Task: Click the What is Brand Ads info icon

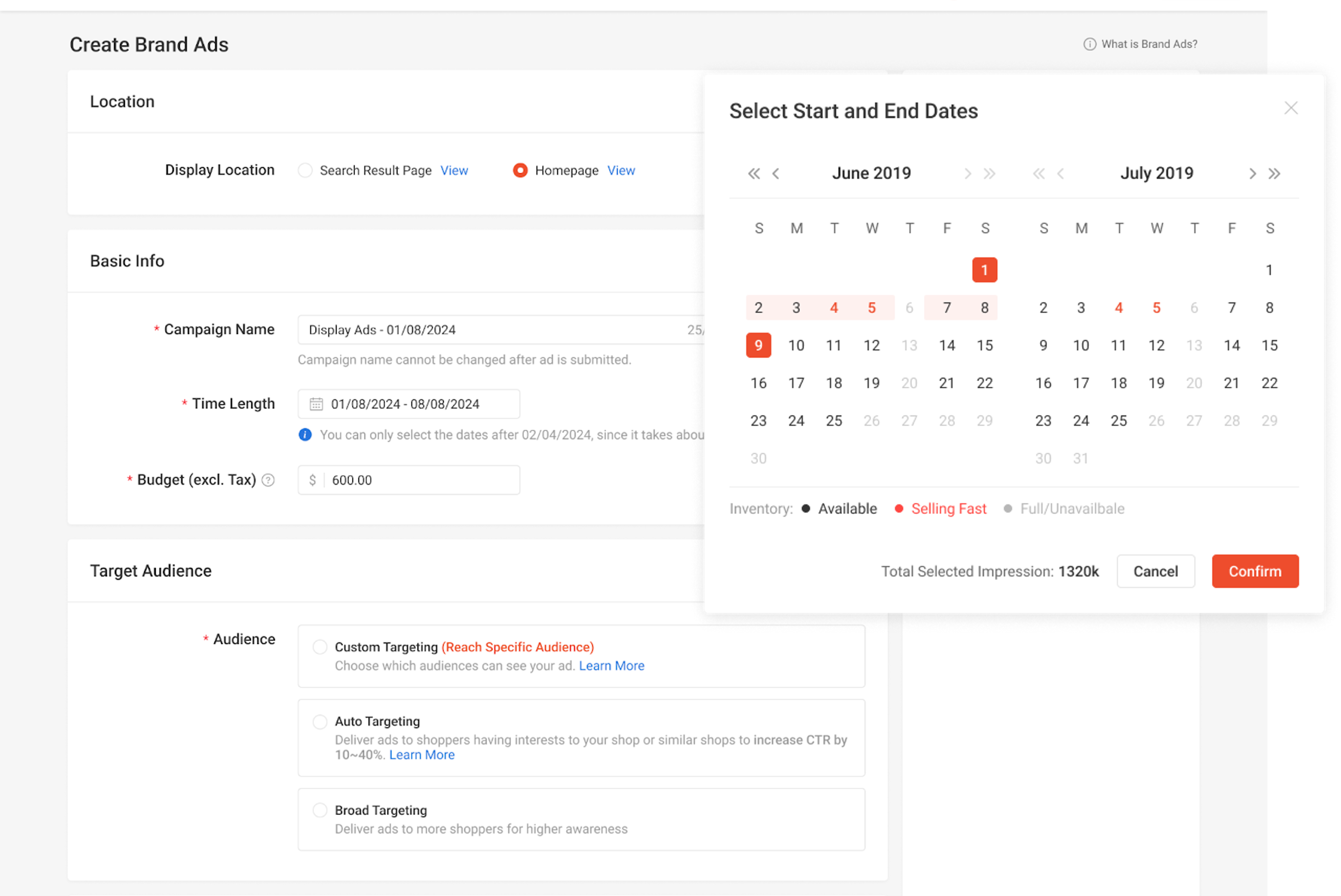Action: pyautogui.click(x=1090, y=44)
